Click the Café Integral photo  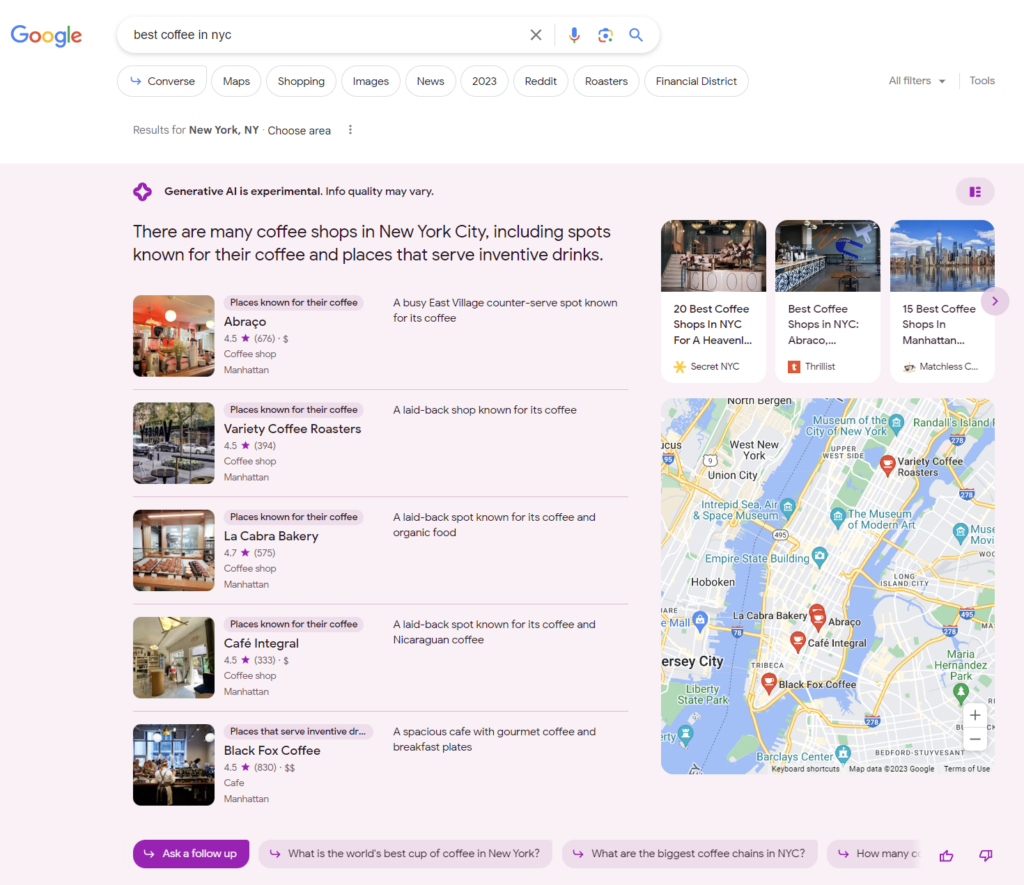point(174,657)
